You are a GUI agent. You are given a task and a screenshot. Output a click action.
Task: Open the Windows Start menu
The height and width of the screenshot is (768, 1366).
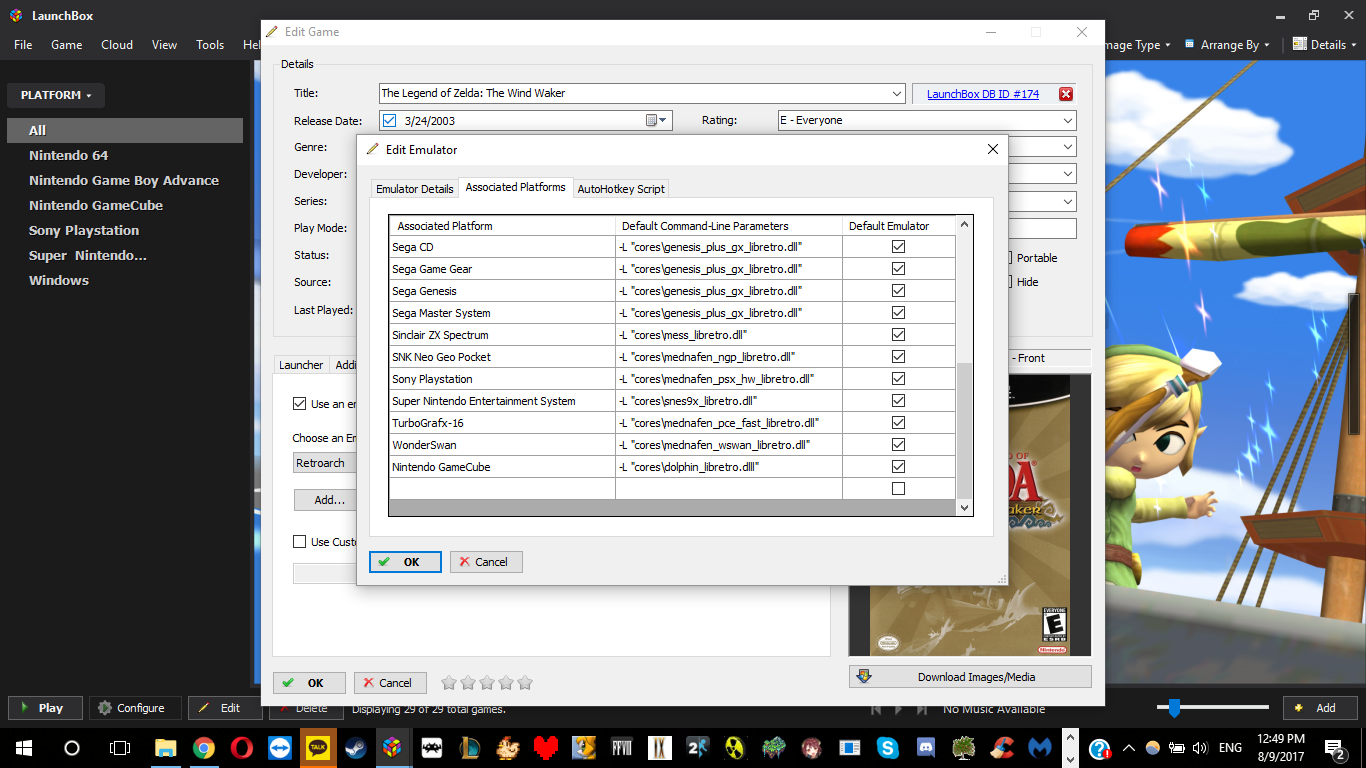[x=24, y=747]
